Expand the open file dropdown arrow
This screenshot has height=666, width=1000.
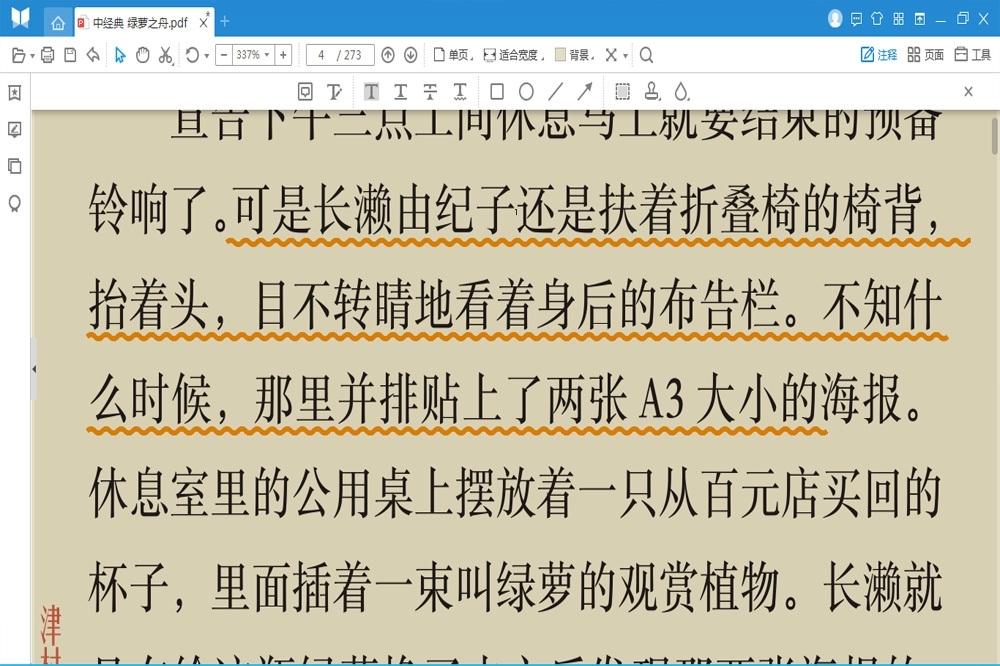point(32,56)
